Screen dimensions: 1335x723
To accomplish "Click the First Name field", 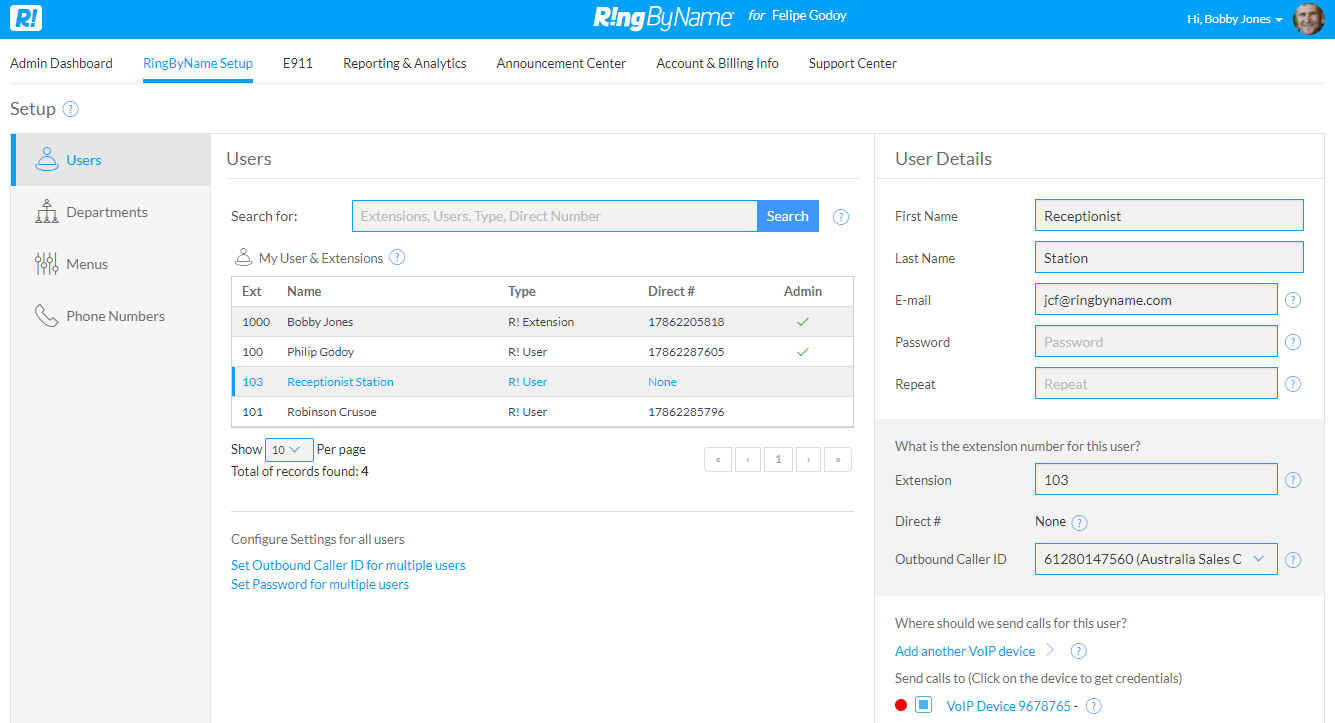I will coord(1169,216).
